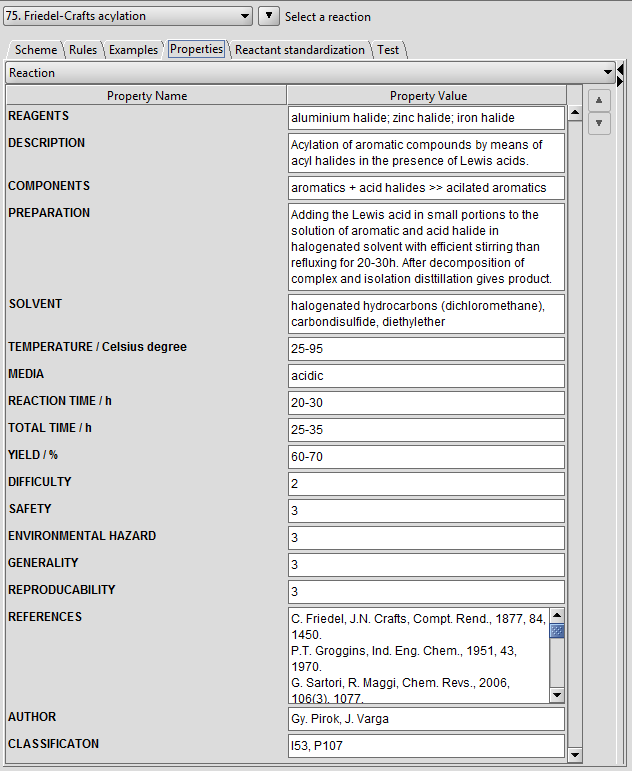Go to the Examples tab

(x=133, y=50)
